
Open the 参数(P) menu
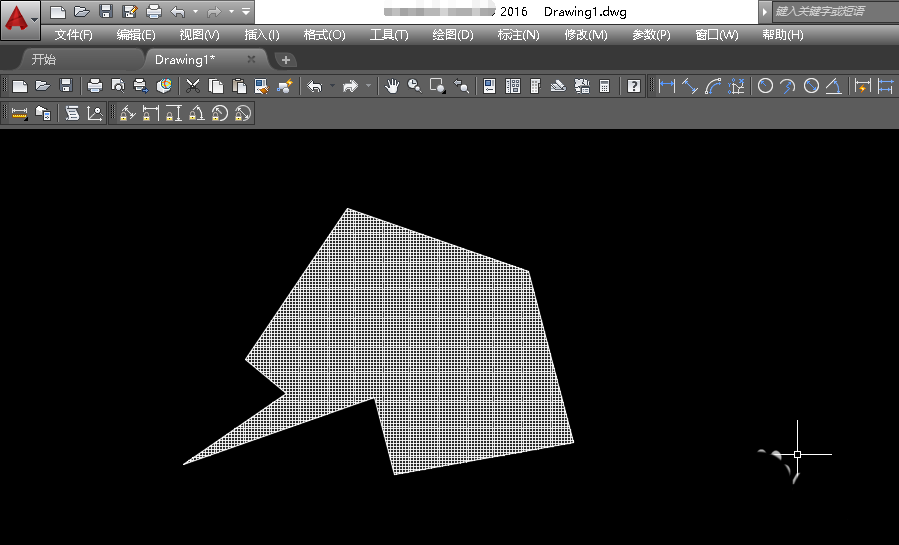pyautogui.click(x=651, y=35)
